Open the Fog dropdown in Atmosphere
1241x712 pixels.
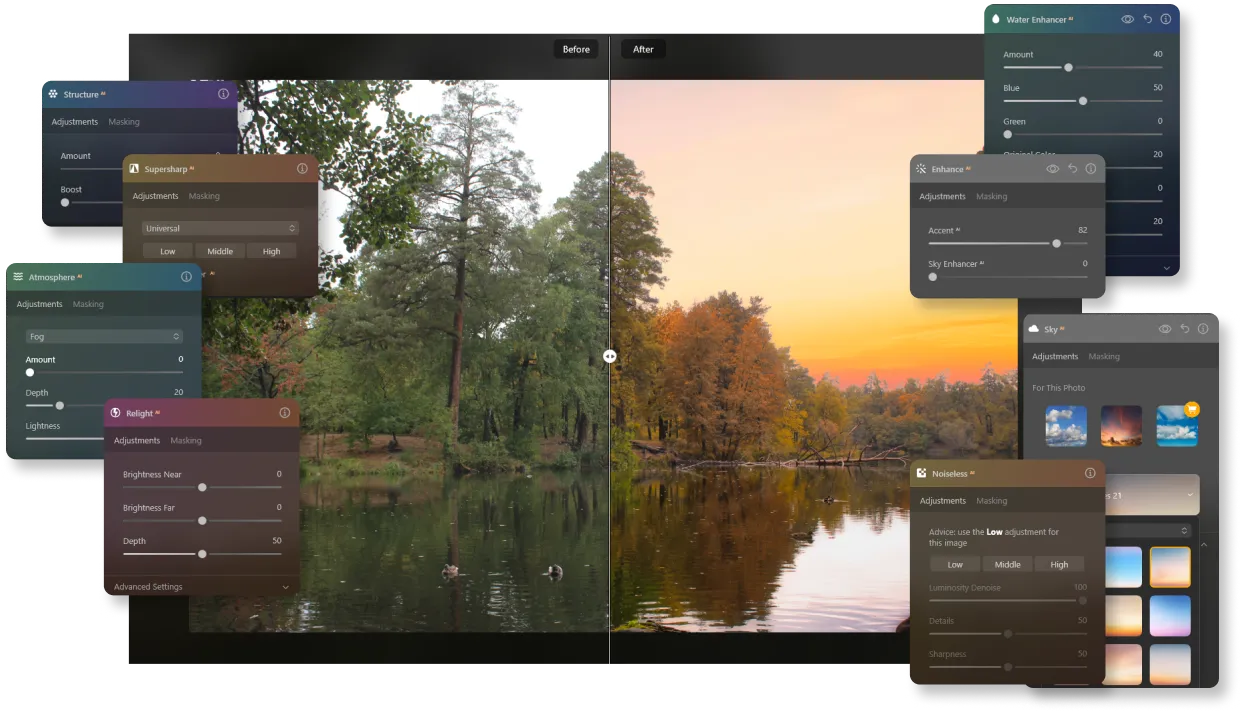(x=104, y=337)
